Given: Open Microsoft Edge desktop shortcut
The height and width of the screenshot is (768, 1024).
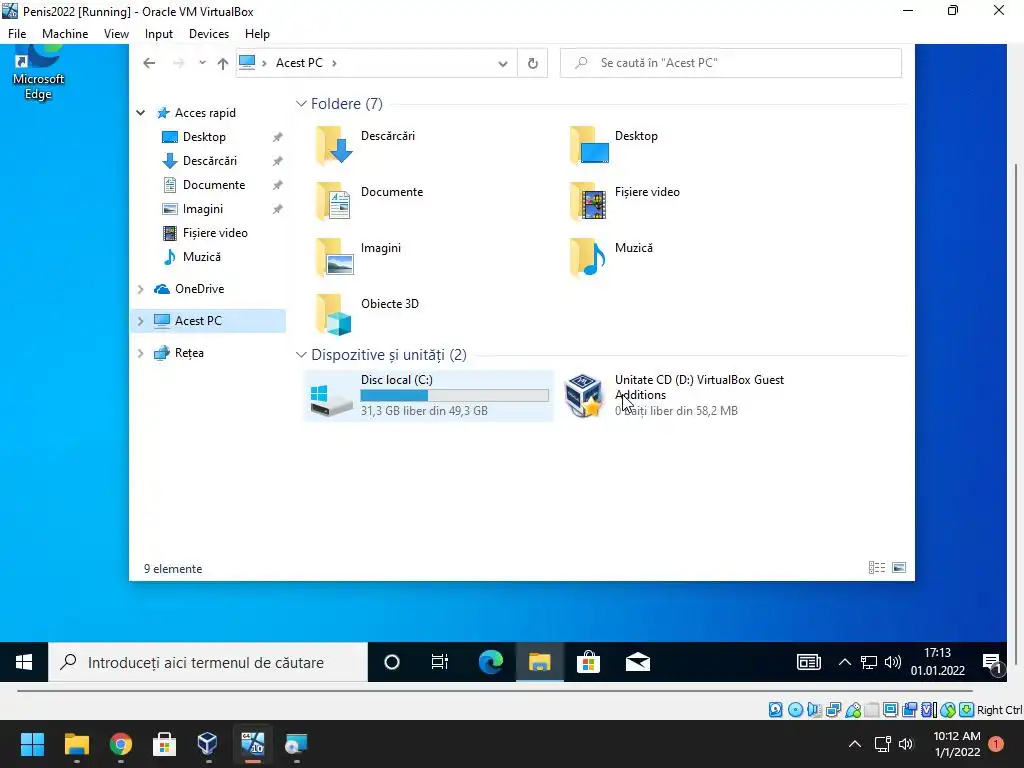Looking at the screenshot, I should (38, 73).
